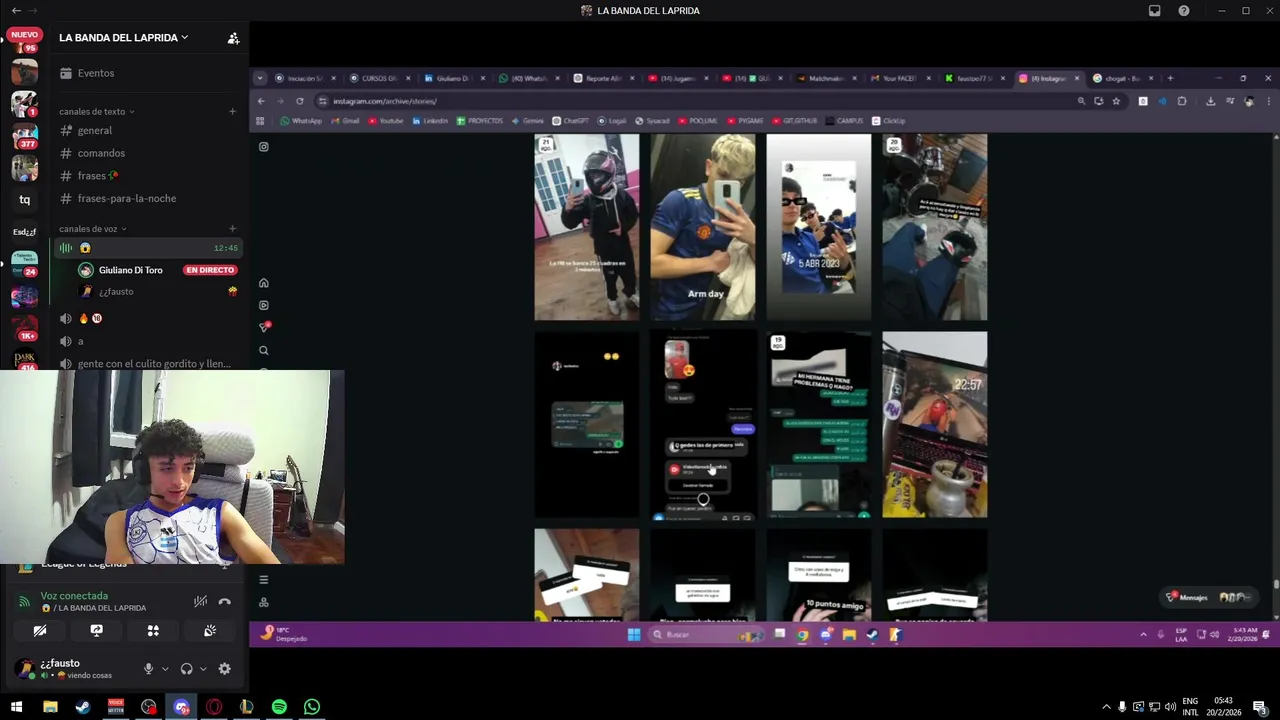The height and width of the screenshot is (720, 1280).
Task: Select the scream emoji voice channel
Action: pos(148,248)
